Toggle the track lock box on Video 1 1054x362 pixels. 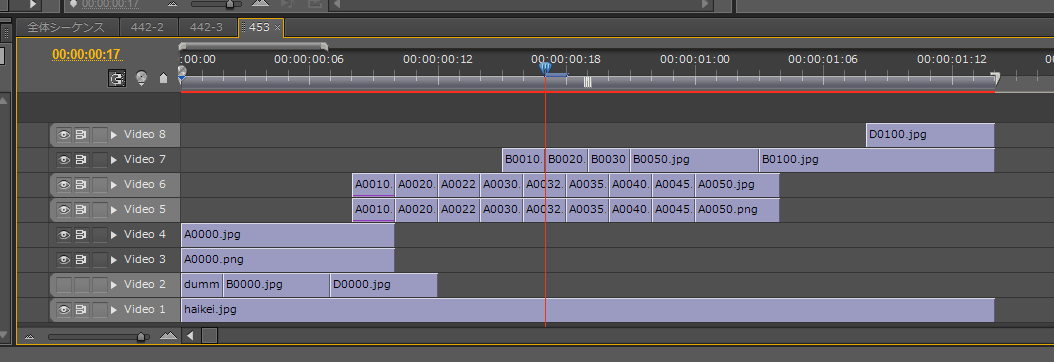click(x=99, y=310)
